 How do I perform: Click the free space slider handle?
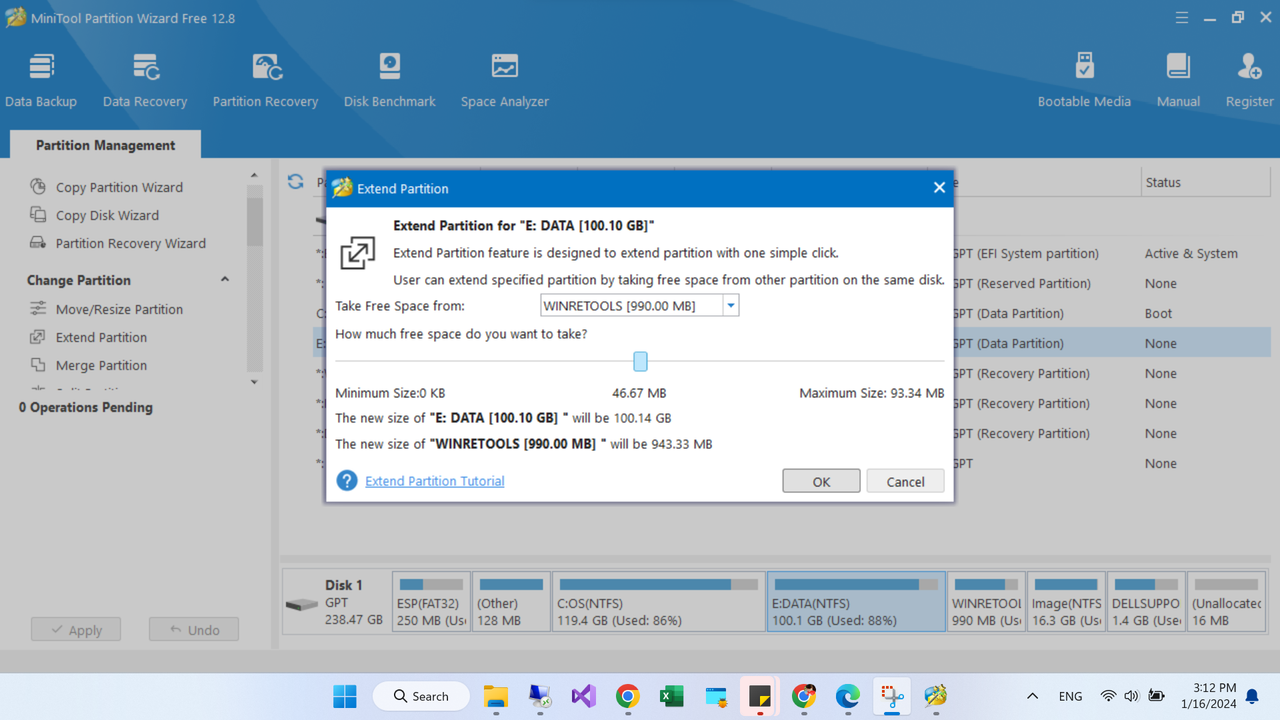tap(640, 361)
